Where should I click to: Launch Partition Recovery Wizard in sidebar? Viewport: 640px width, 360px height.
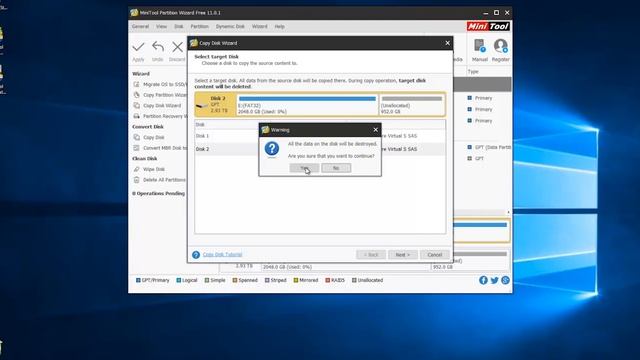point(165,116)
